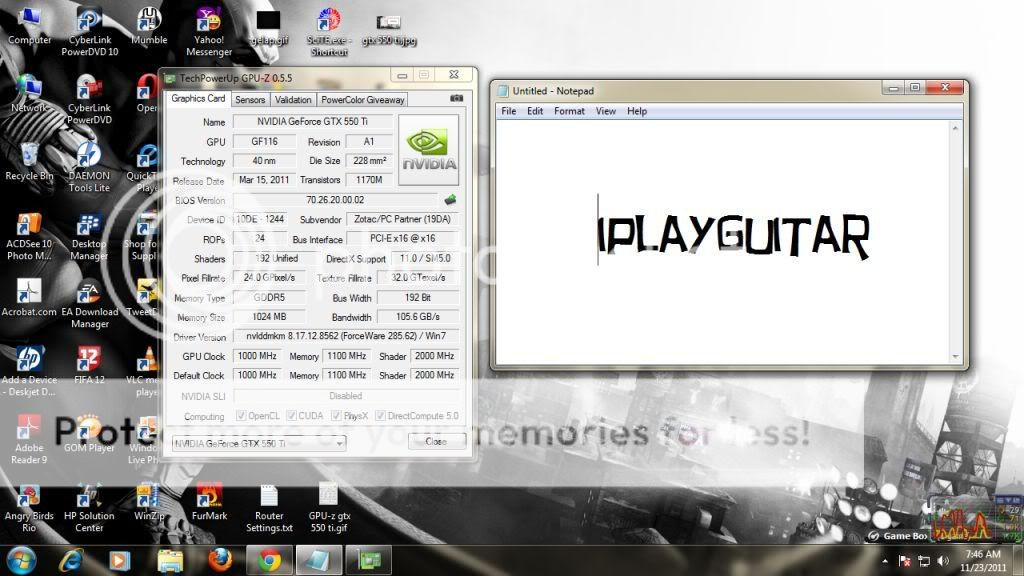Select the gtx 550 ti.jpg desktop file
This screenshot has width=1024, height=576.
[389, 30]
